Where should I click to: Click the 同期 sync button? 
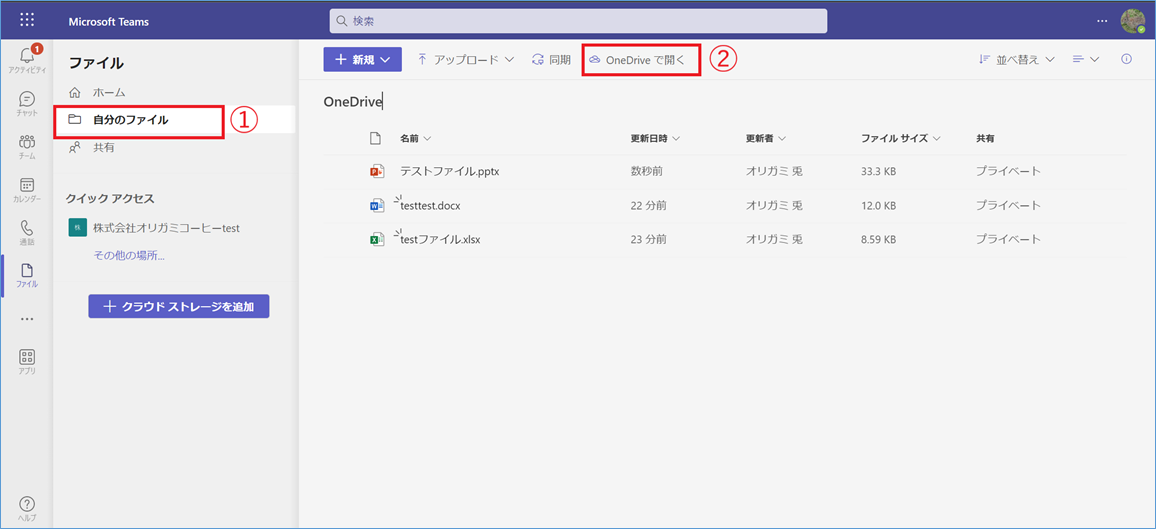(x=551, y=60)
